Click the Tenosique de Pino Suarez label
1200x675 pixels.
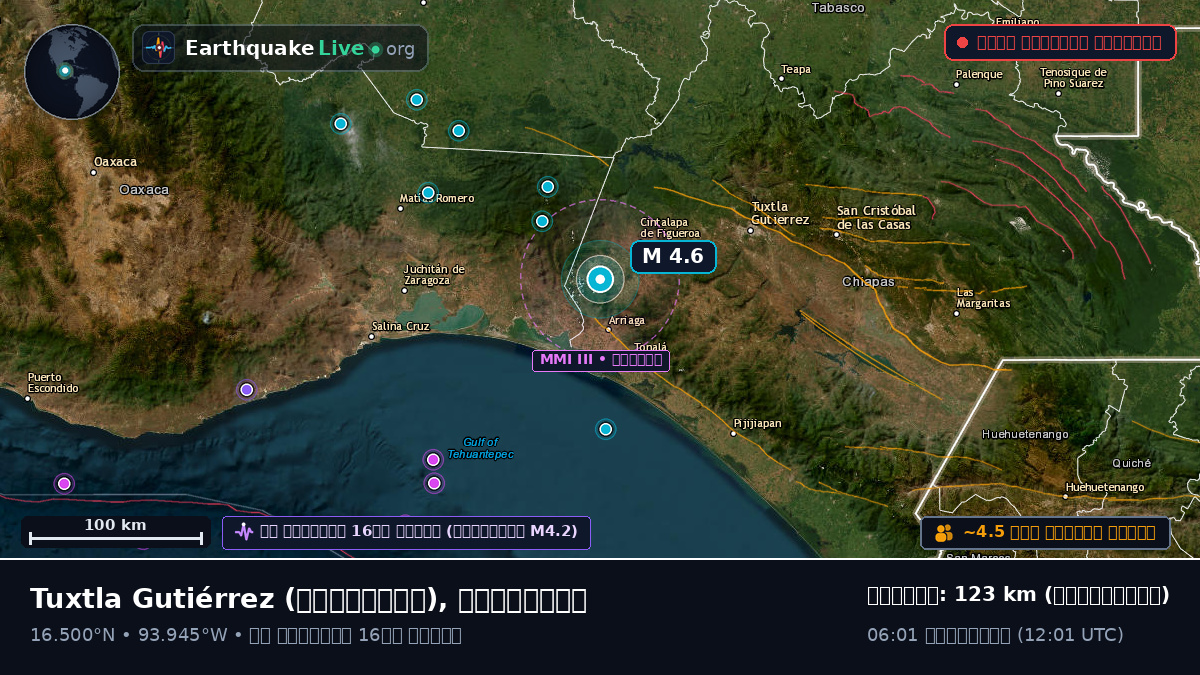(x=1073, y=77)
